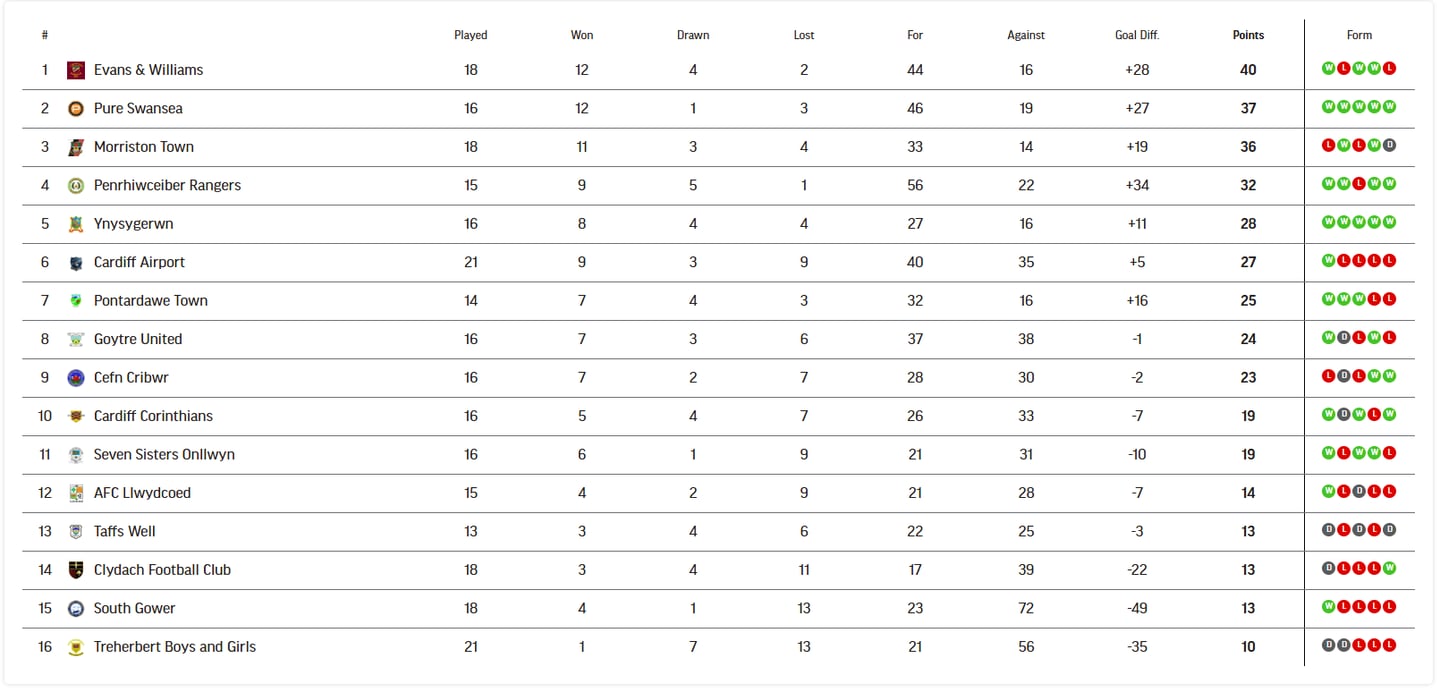The height and width of the screenshot is (690, 1440).
Task: Click the Cefn Cribwr club badge
Action: point(76,378)
